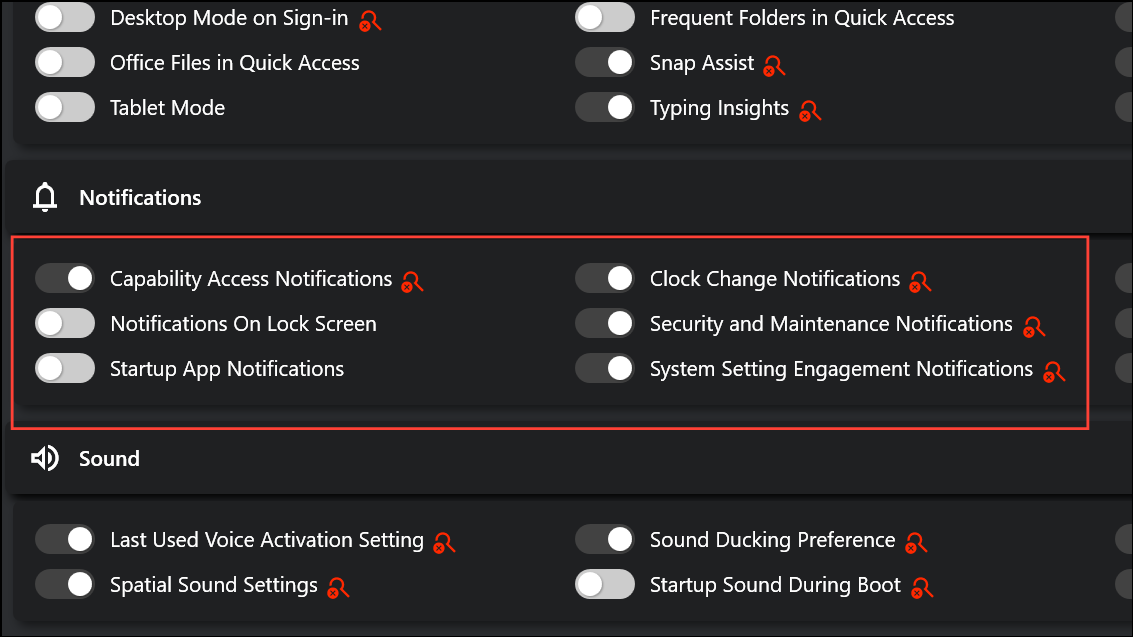Click red icon beside Spatial Sound Settings

point(338,589)
